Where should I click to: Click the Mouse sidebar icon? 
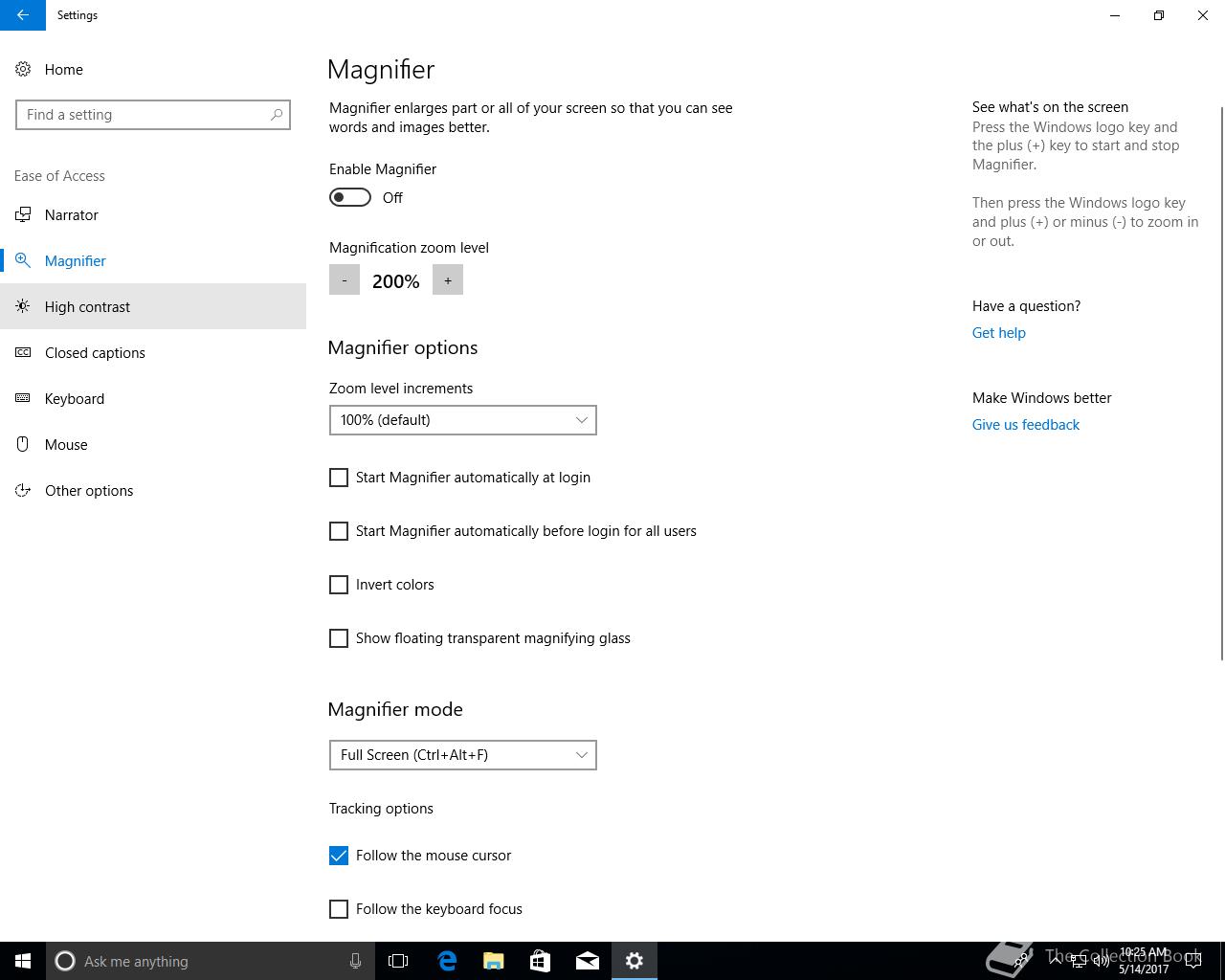pos(23,444)
